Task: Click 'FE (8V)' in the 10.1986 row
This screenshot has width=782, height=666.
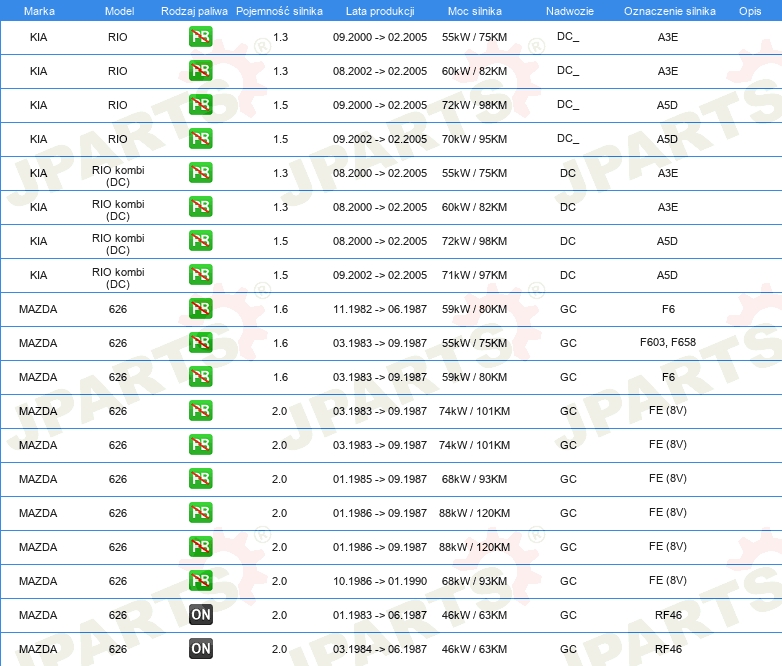Action: (668, 580)
